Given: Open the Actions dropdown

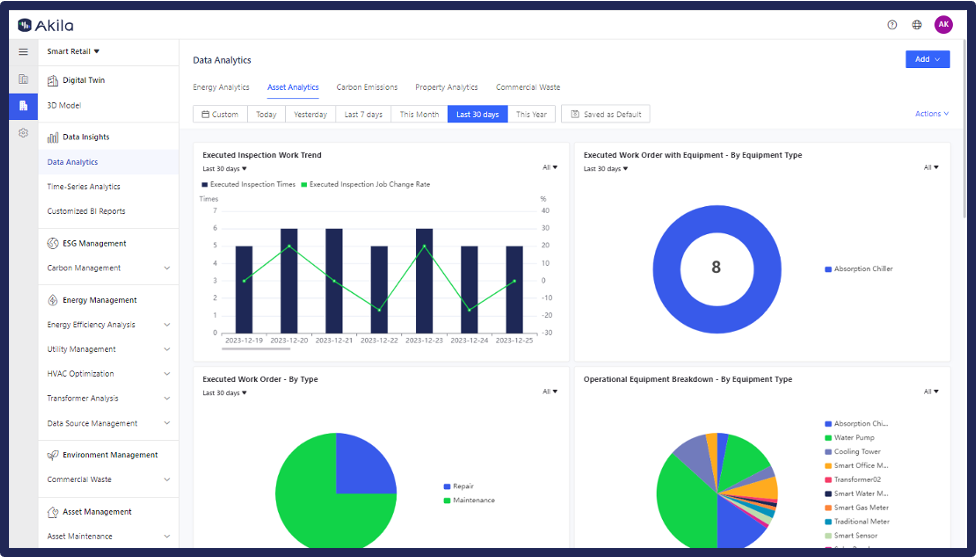Looking at the screenshot, I should [932, 114].
